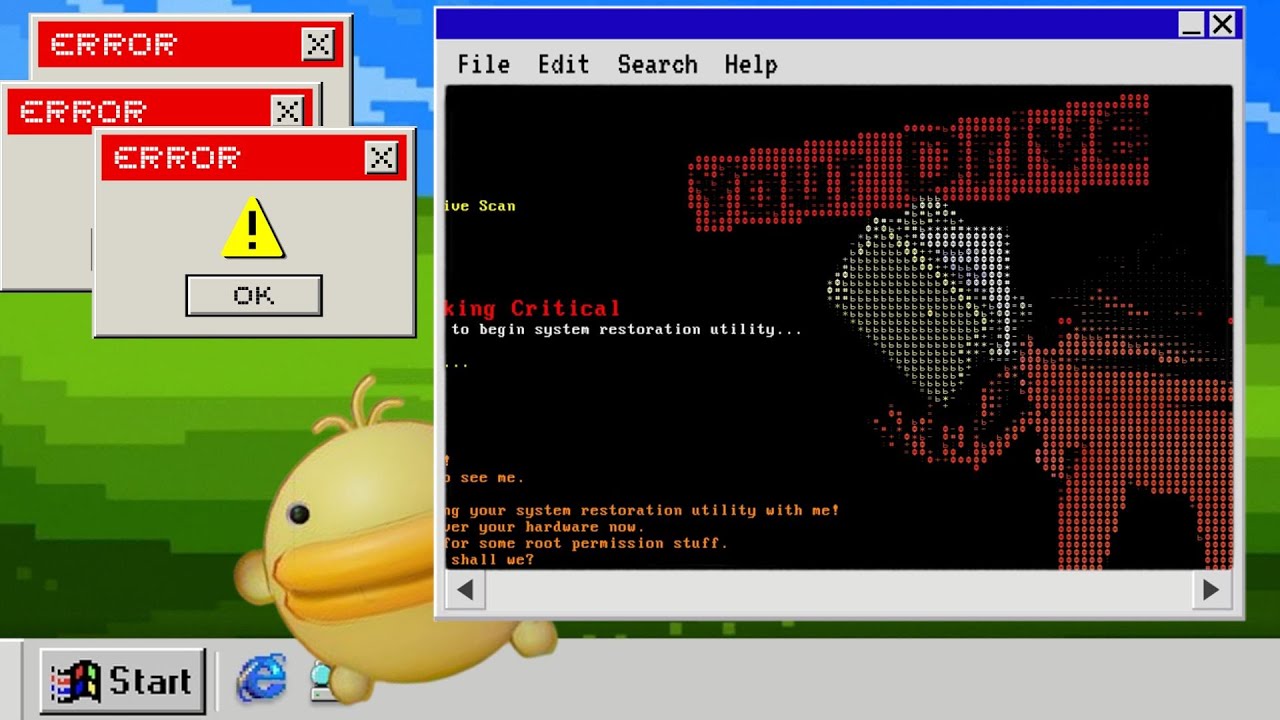Launch Internet Explorer from the taskbar
The image size is (1280, 720).
262,680
